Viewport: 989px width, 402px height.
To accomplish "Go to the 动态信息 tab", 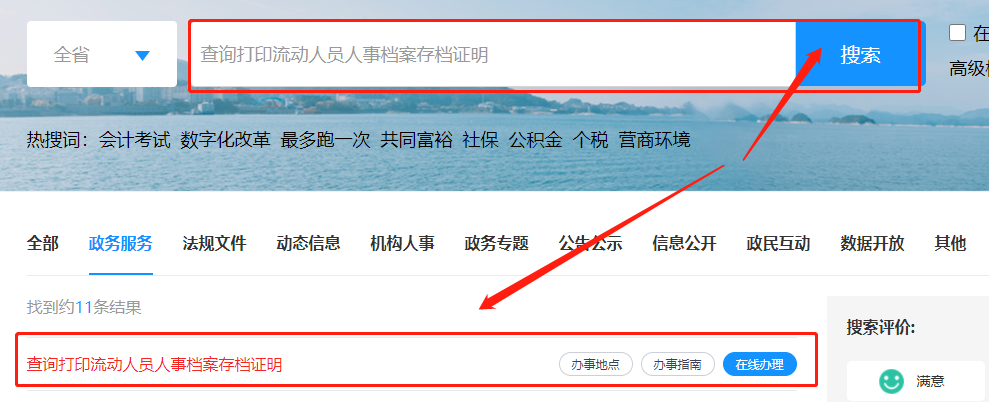I will pos(308,243).
